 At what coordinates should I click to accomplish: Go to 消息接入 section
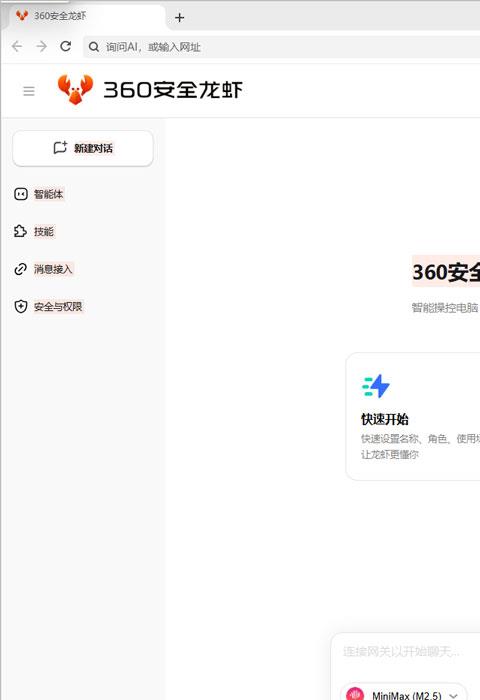(53, 269)
